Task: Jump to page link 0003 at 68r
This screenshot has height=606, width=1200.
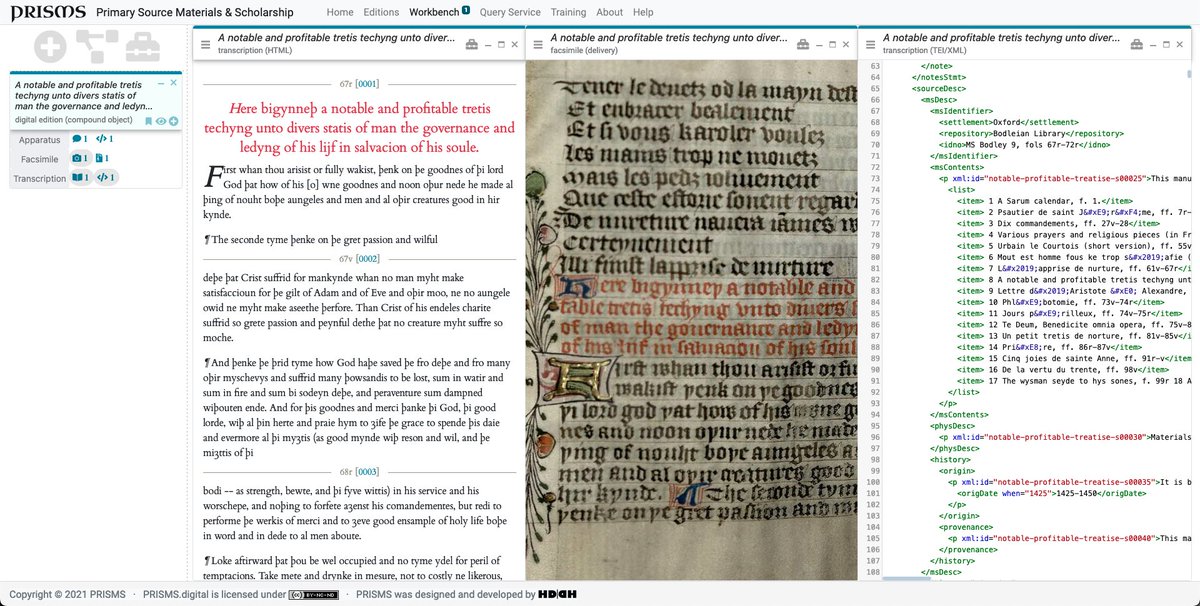Action: 368,471
